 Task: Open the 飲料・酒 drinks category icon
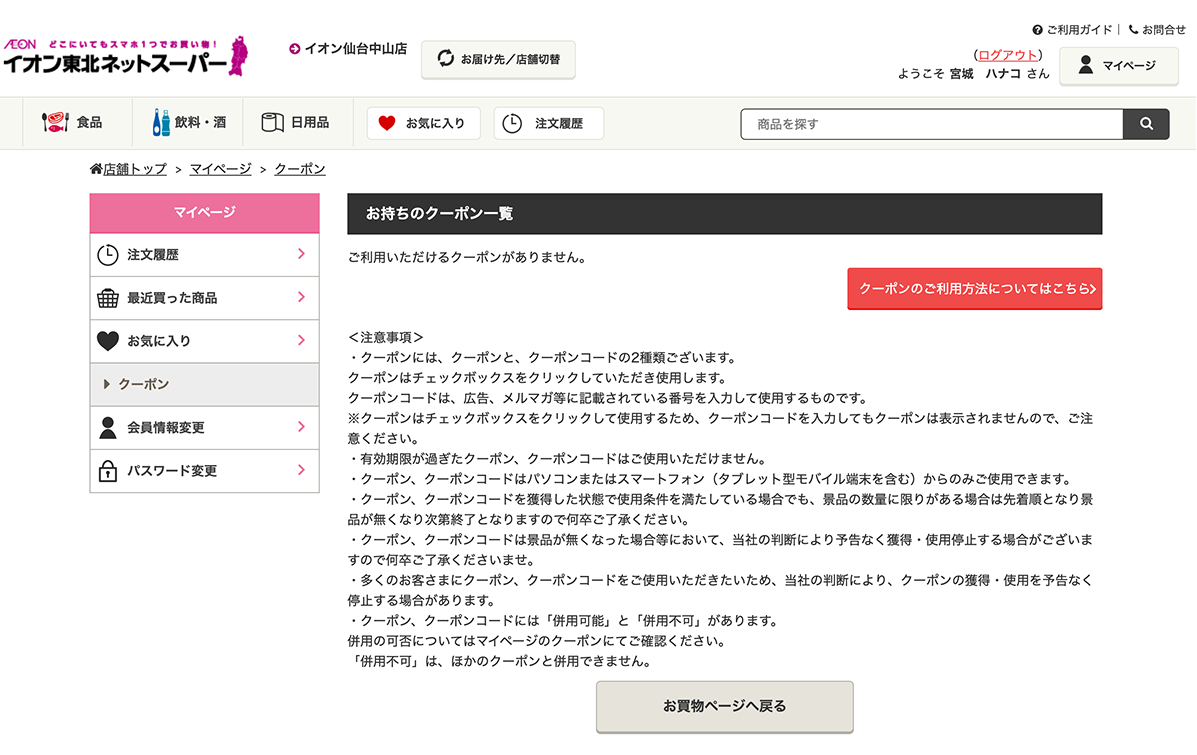[x=161, y=123]
